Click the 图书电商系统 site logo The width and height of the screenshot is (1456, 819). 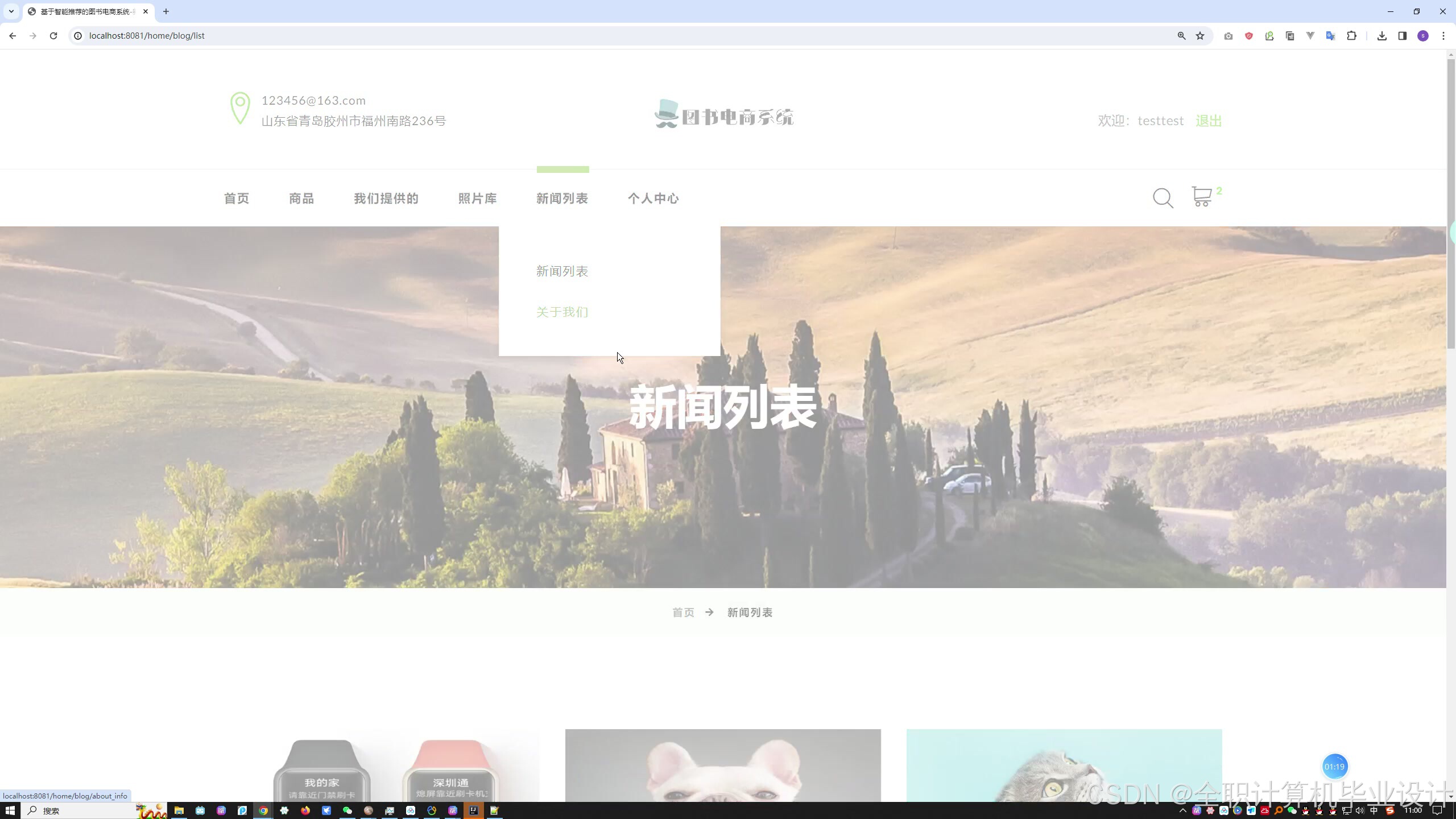723,115
